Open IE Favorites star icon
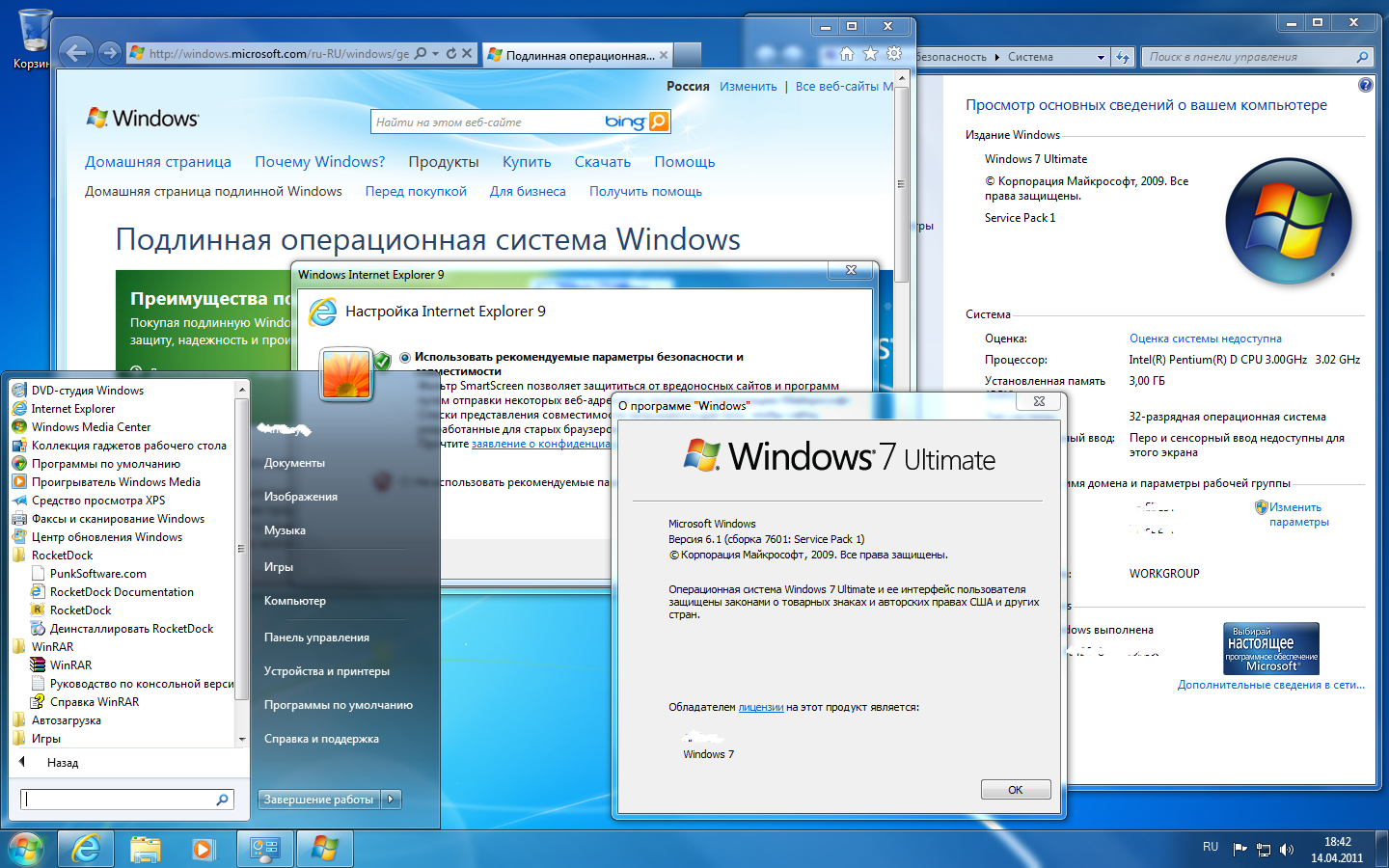 point(870,54)
